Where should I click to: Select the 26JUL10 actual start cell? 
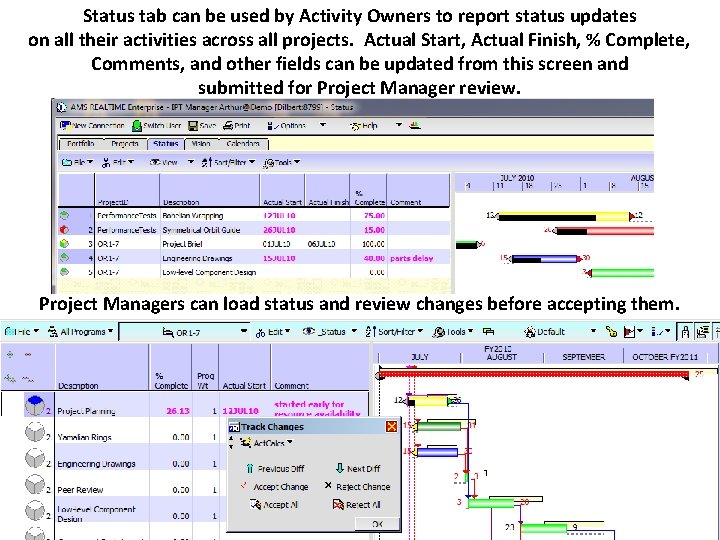tap(282, 230)
